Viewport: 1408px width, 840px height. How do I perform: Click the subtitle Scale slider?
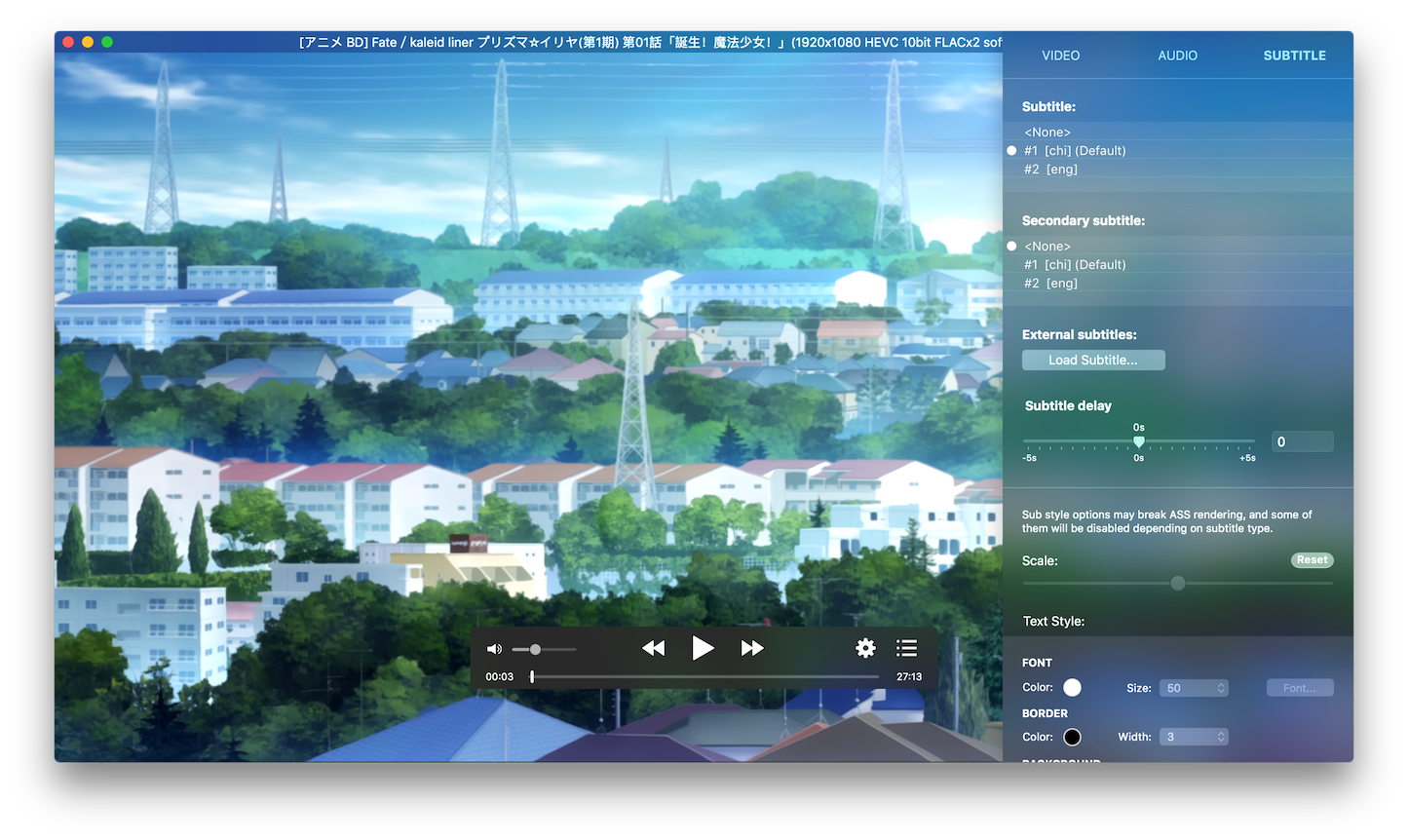[1177, 583]
